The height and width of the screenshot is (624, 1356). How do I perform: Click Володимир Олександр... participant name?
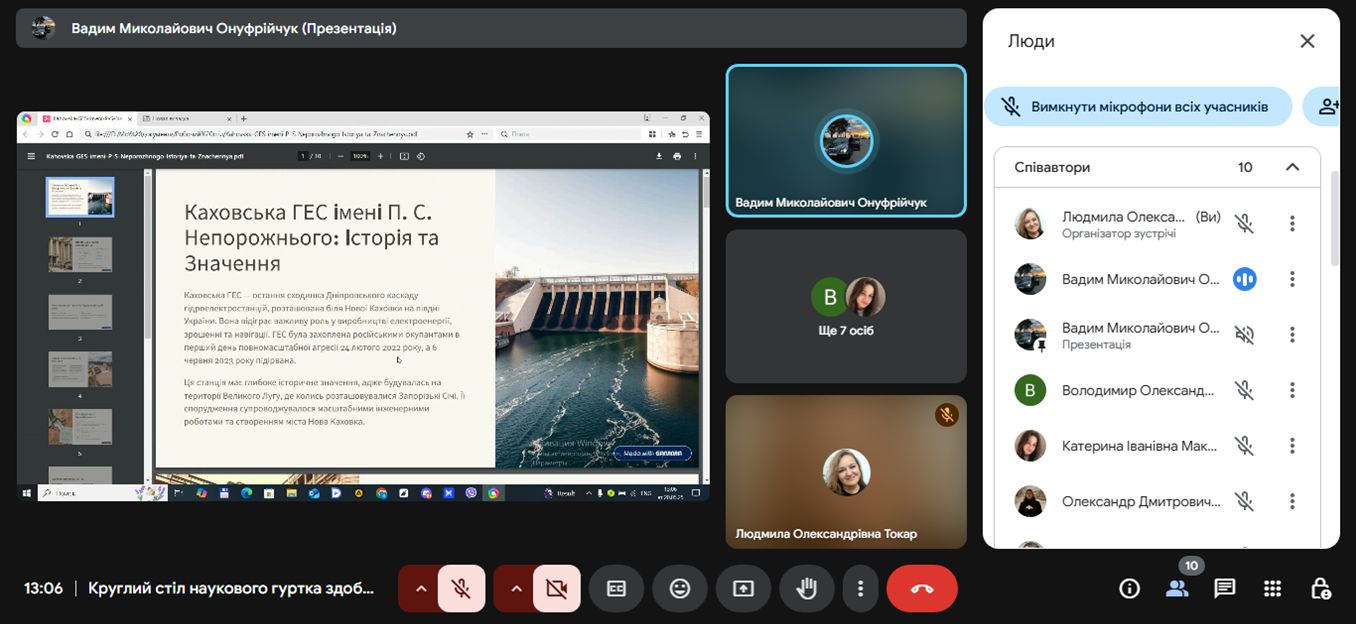click(1139, 390)
